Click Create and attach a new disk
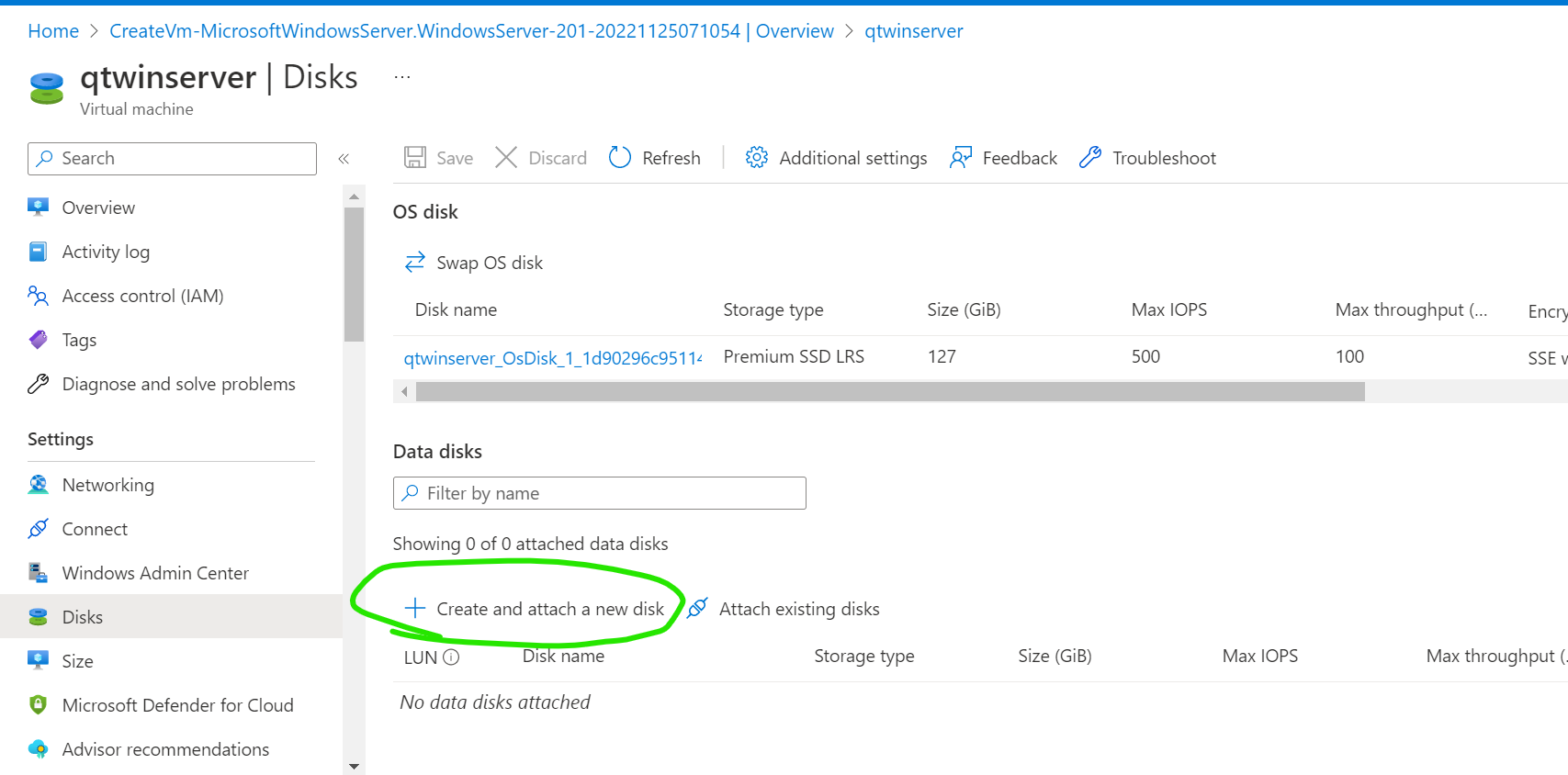Image resolution: width=1568 pixels, height=775 pixels. [x=534, y=609]
